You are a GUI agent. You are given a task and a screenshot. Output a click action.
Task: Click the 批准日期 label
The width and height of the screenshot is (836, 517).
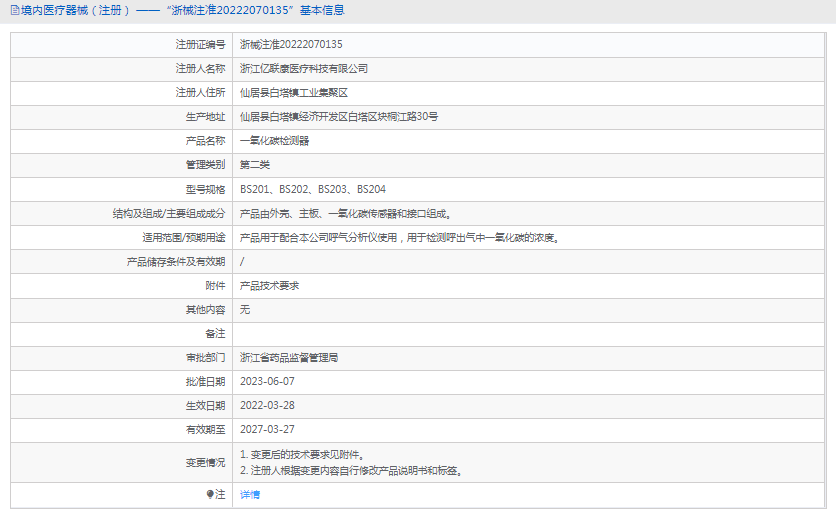click(x=205, y=382)
